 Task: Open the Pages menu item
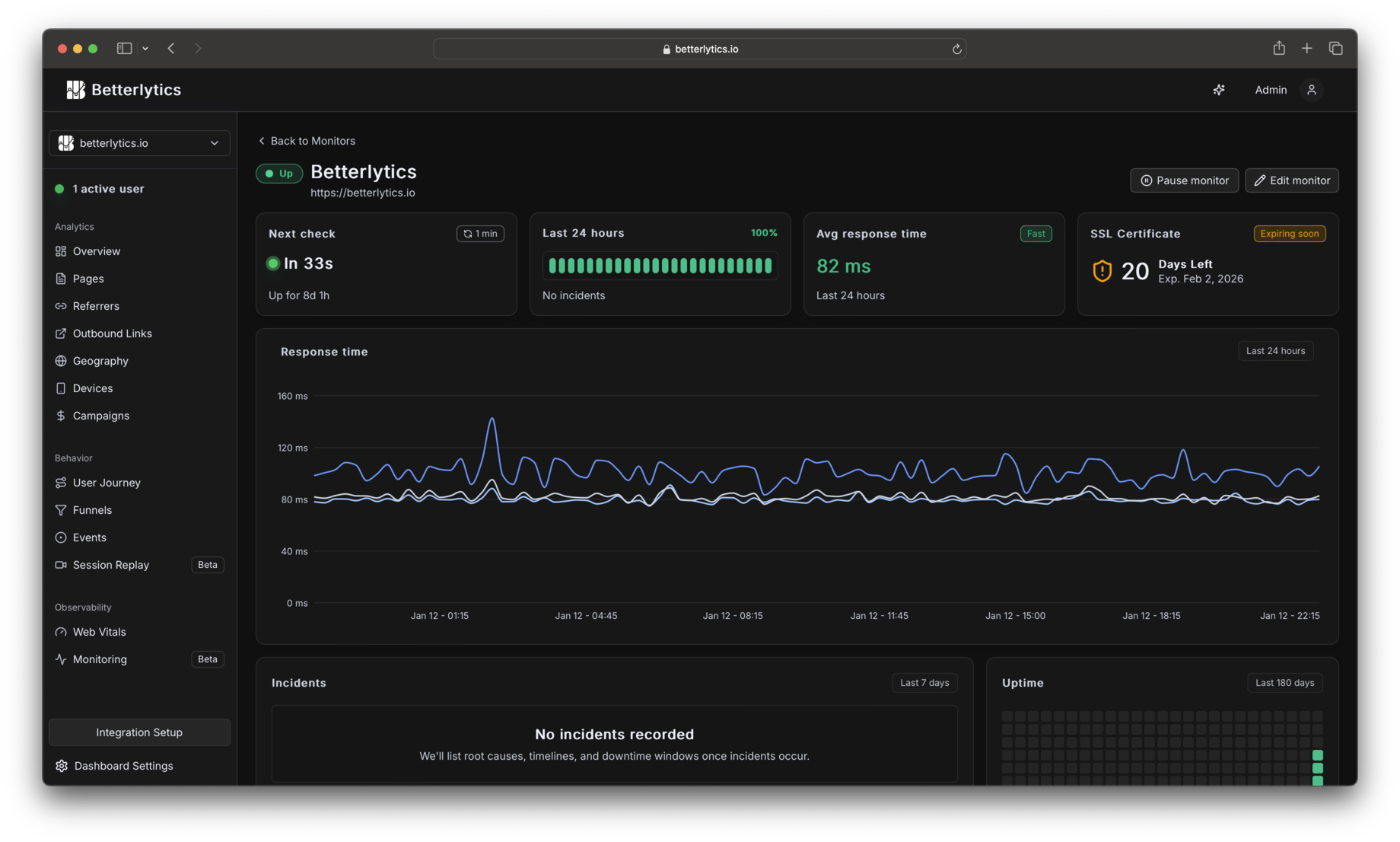click(x=88, y=279)
